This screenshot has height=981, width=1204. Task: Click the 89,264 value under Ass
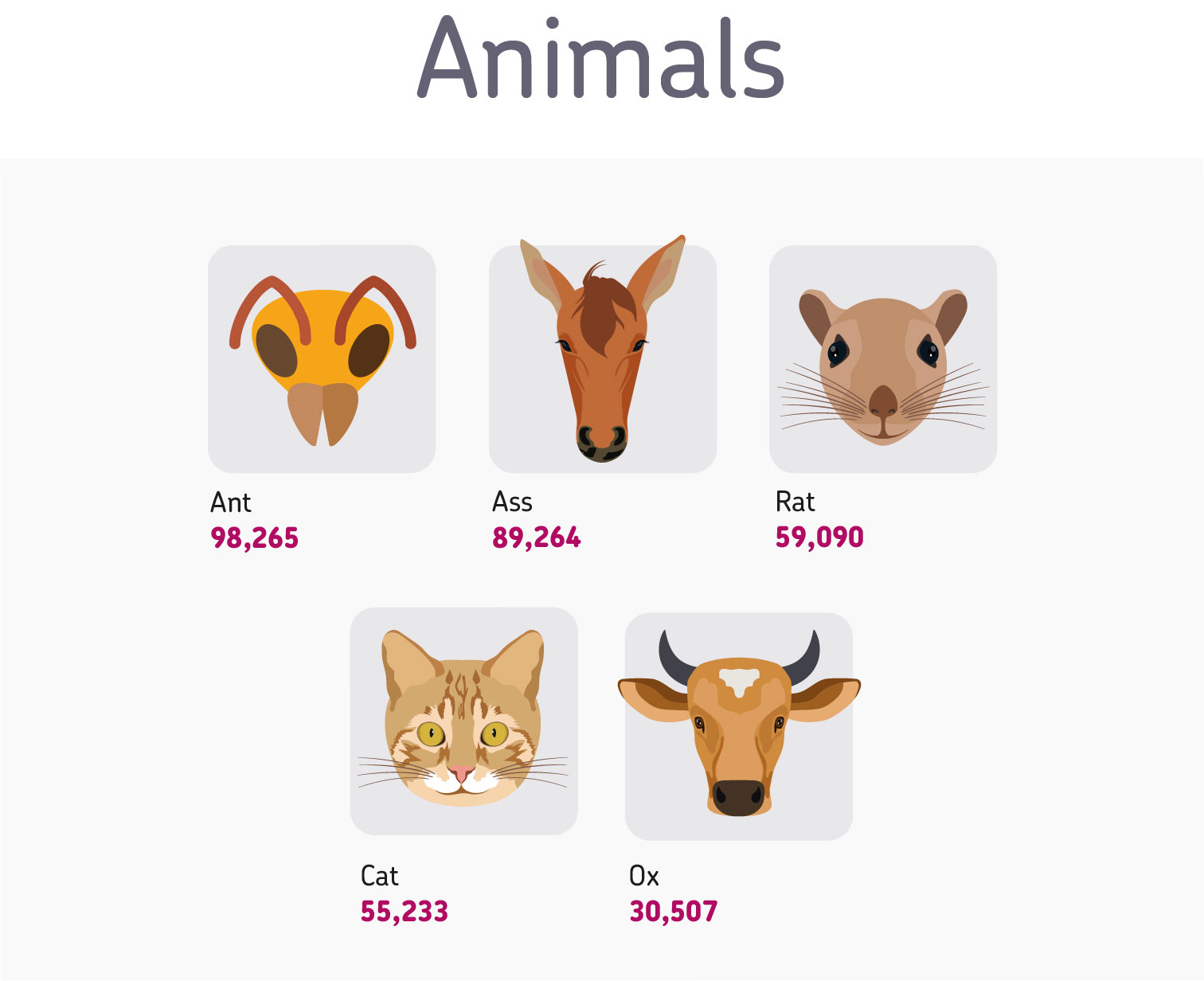pos(536,537)
